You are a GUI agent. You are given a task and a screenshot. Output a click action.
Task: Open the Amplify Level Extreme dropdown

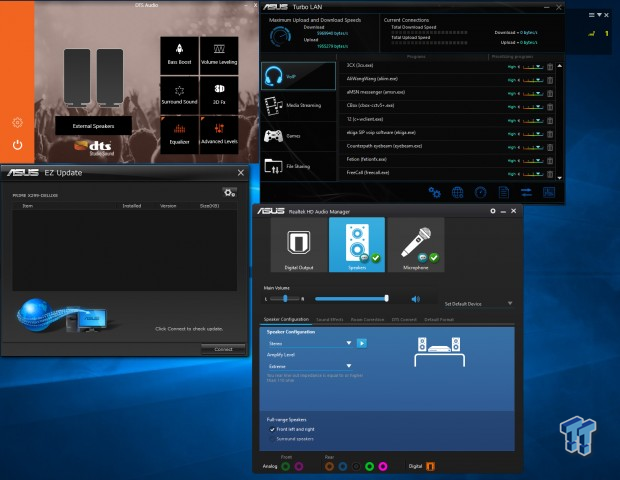[310, 366]
